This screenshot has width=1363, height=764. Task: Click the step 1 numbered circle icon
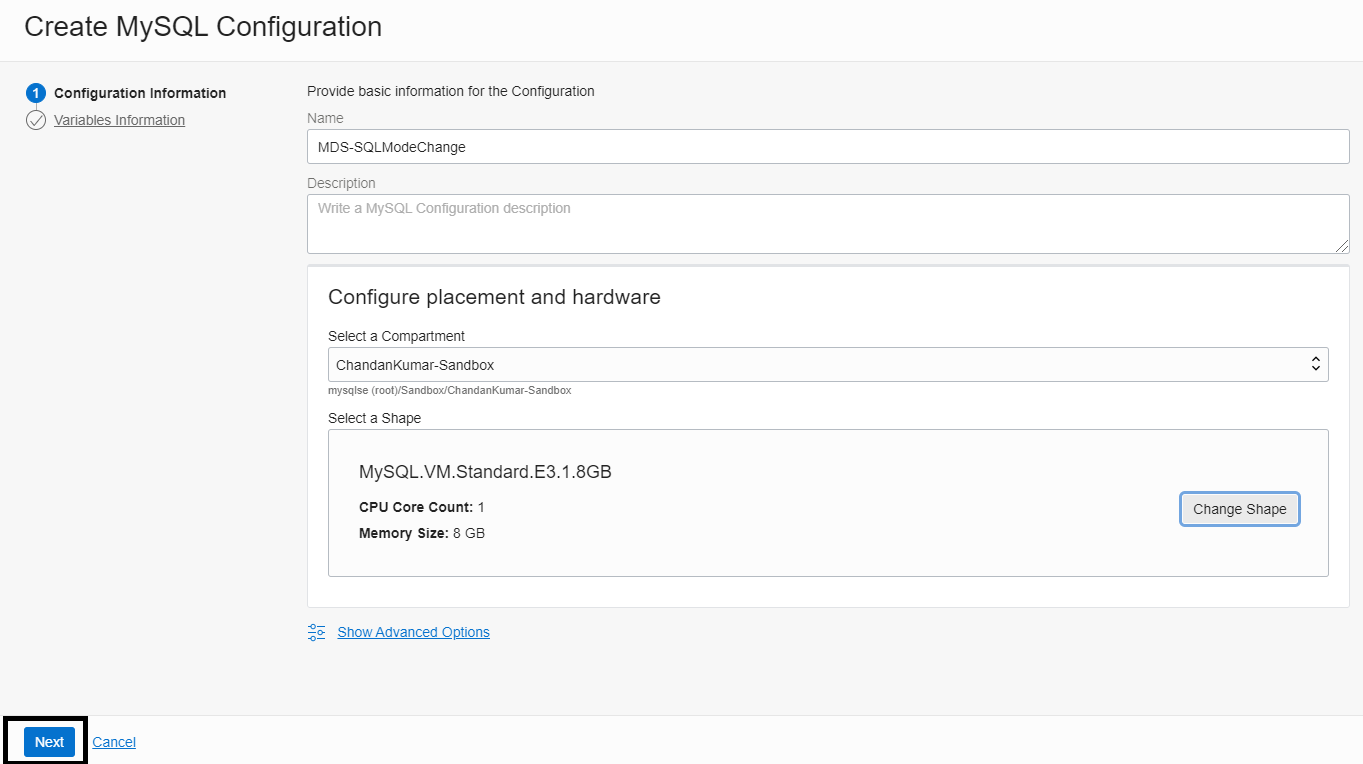(36, 93)
